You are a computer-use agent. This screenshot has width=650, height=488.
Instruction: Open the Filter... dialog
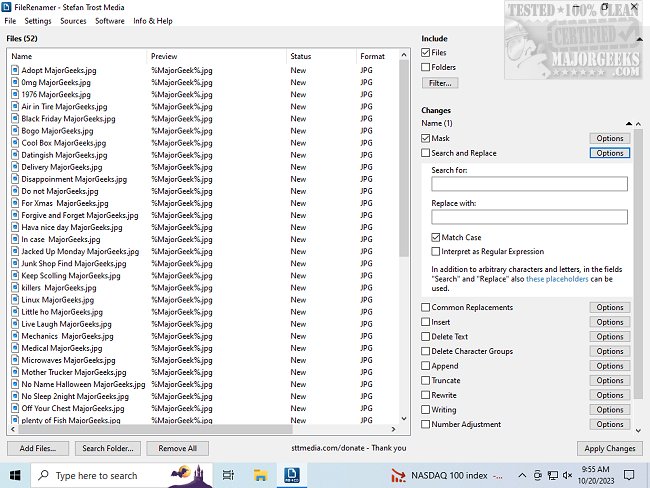coord(440,83)
